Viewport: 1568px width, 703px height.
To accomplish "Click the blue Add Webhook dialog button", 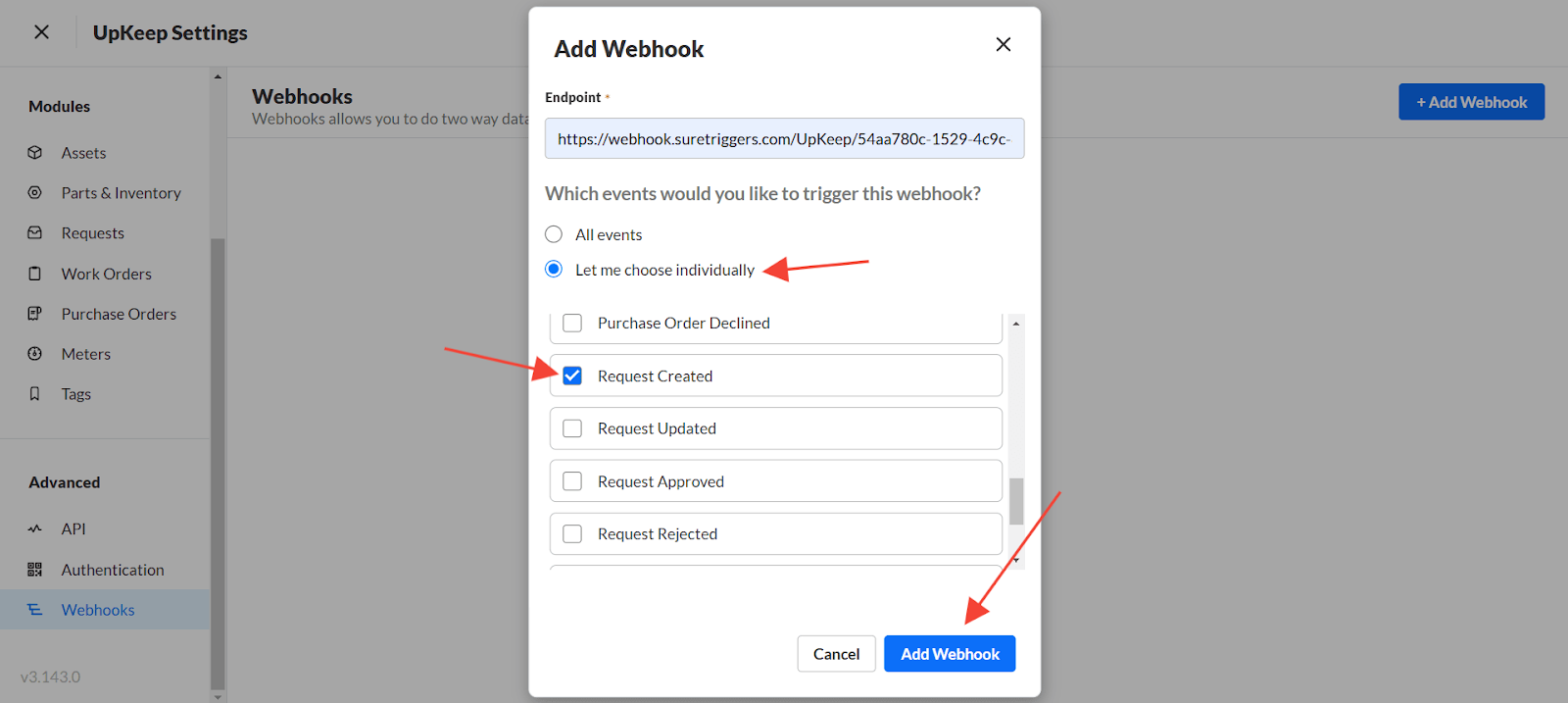I will pos(950,654).
